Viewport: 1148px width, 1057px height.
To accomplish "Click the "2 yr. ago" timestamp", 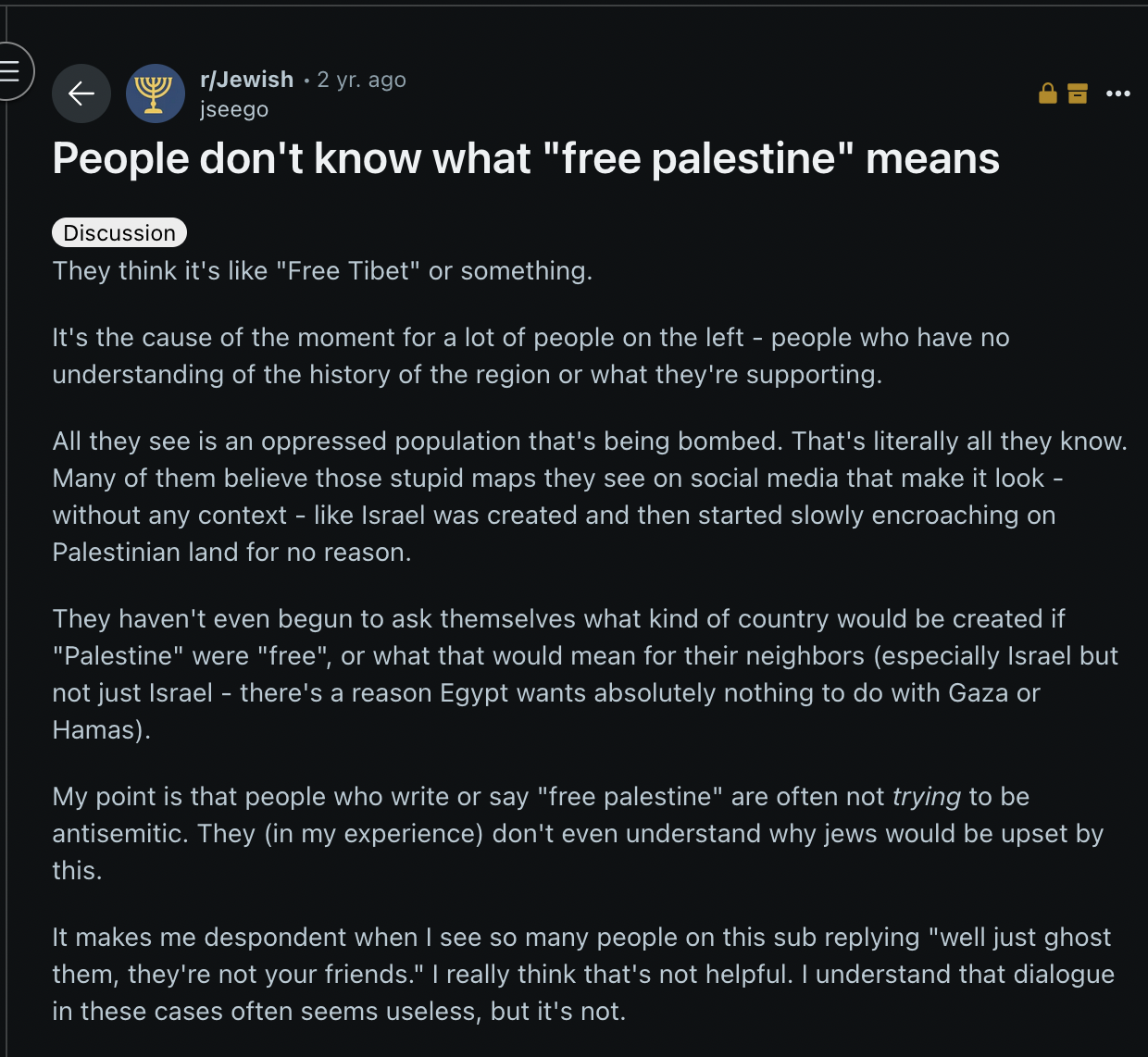I will pos(361,80).
